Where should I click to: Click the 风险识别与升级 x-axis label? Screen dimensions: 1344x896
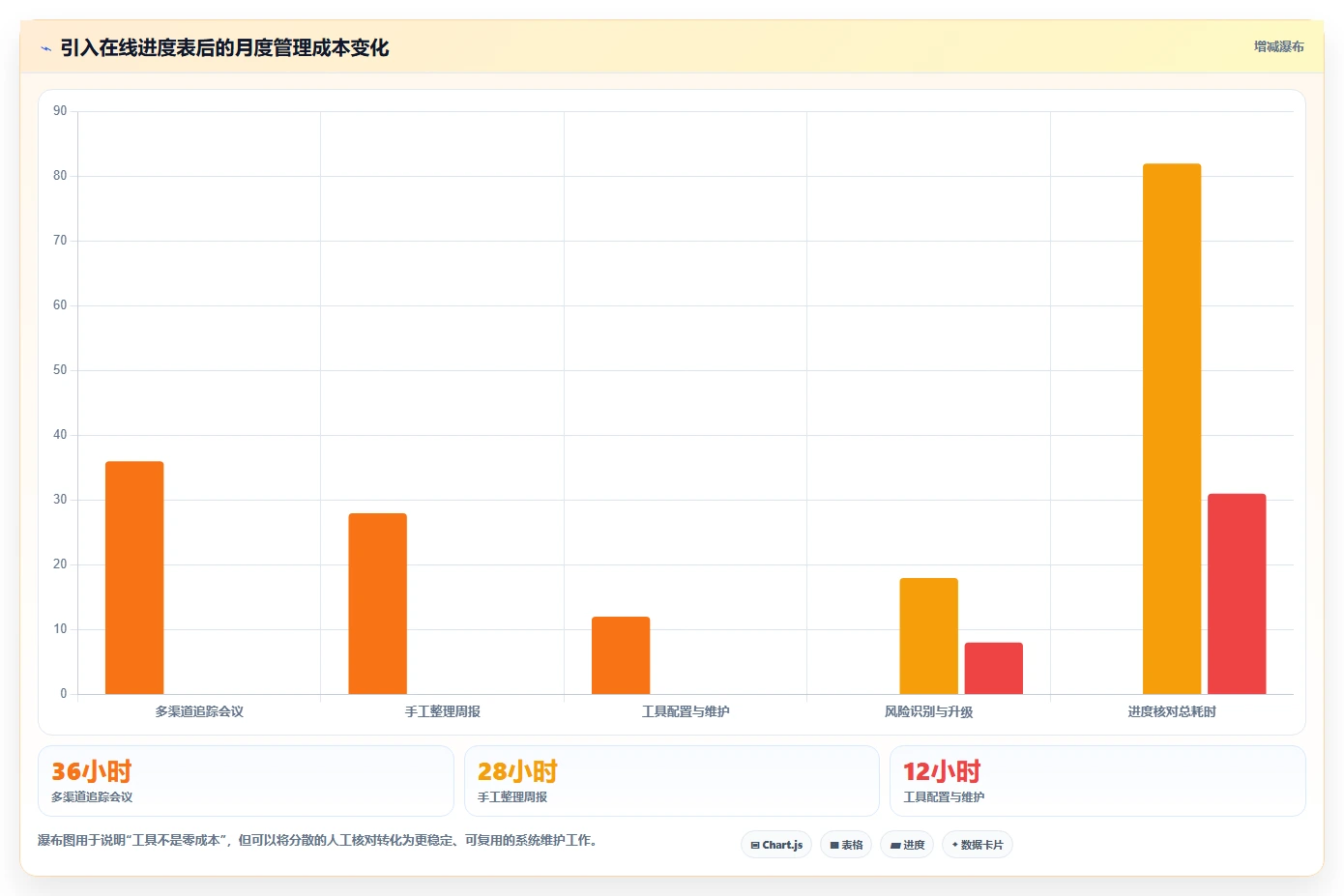(929, 711)
